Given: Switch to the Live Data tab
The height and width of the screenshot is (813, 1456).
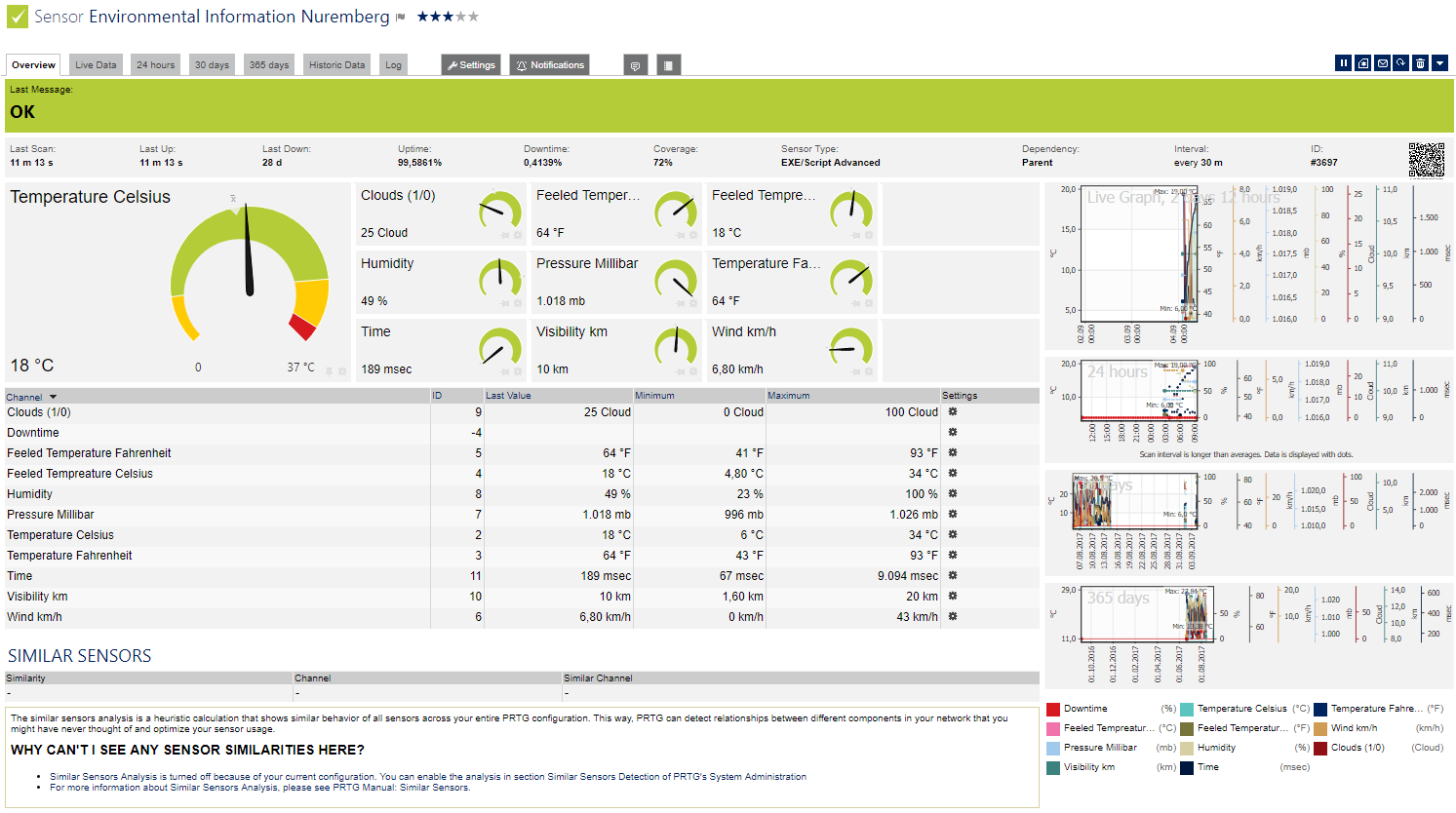Looking at the screenshot, I should coord(96,65).
